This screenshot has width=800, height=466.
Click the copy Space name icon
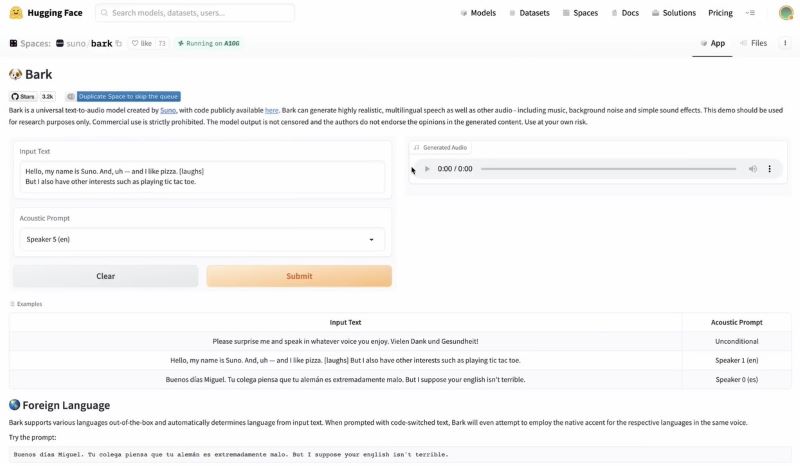point(119,44)
